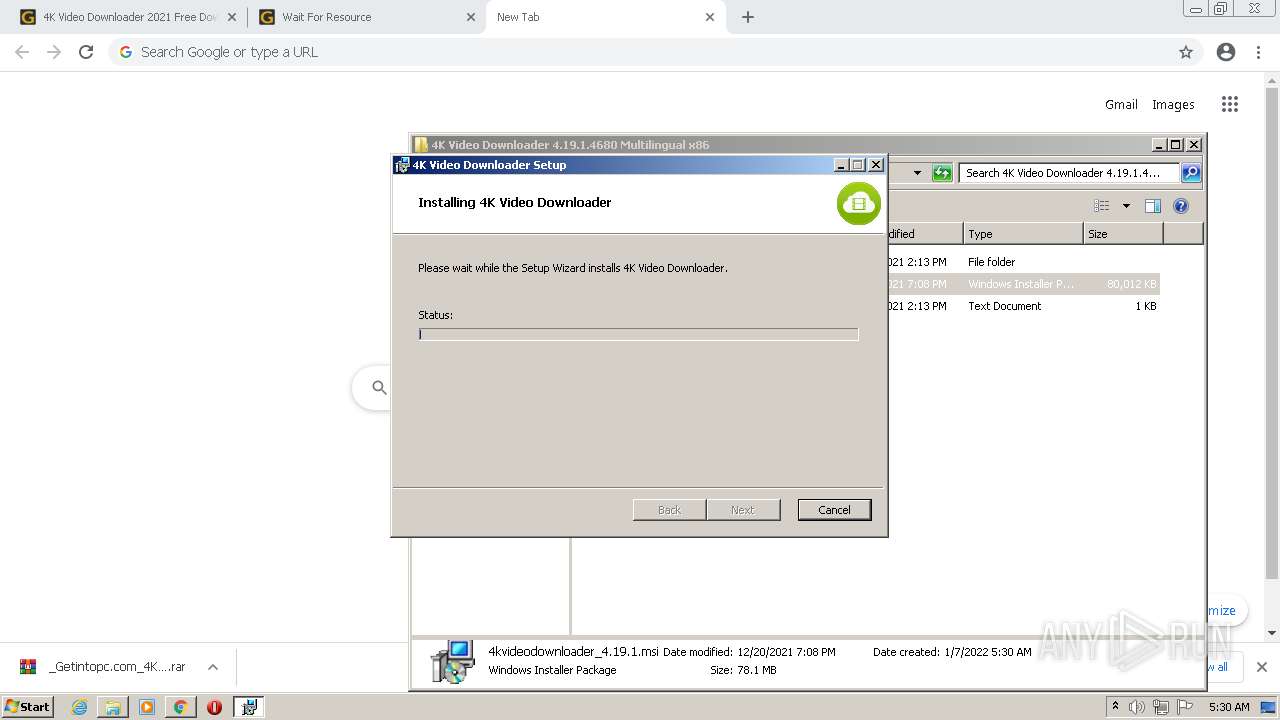This screenshot has height=720, width=1280.
Task: Click the taskbar clock 5:30 AM
Action: (x=1229, y=707)
